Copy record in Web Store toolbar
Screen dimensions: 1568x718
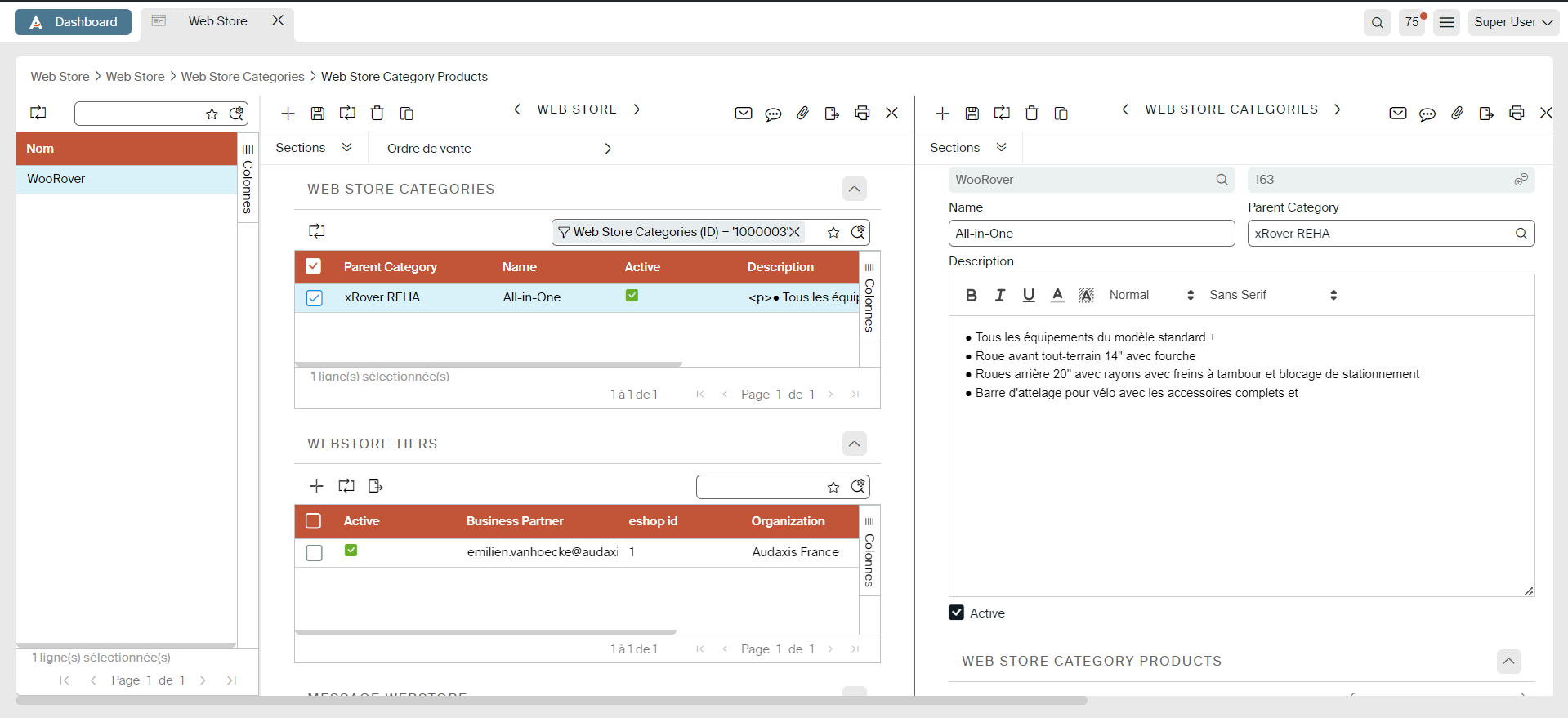pyautogui.click(x=406, y=114)
